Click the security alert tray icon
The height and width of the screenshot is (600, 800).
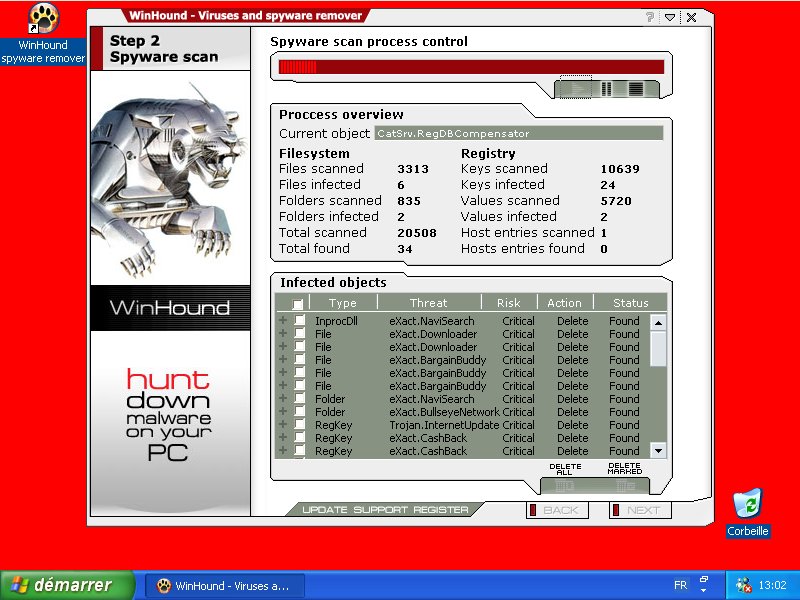pos(743,585)
